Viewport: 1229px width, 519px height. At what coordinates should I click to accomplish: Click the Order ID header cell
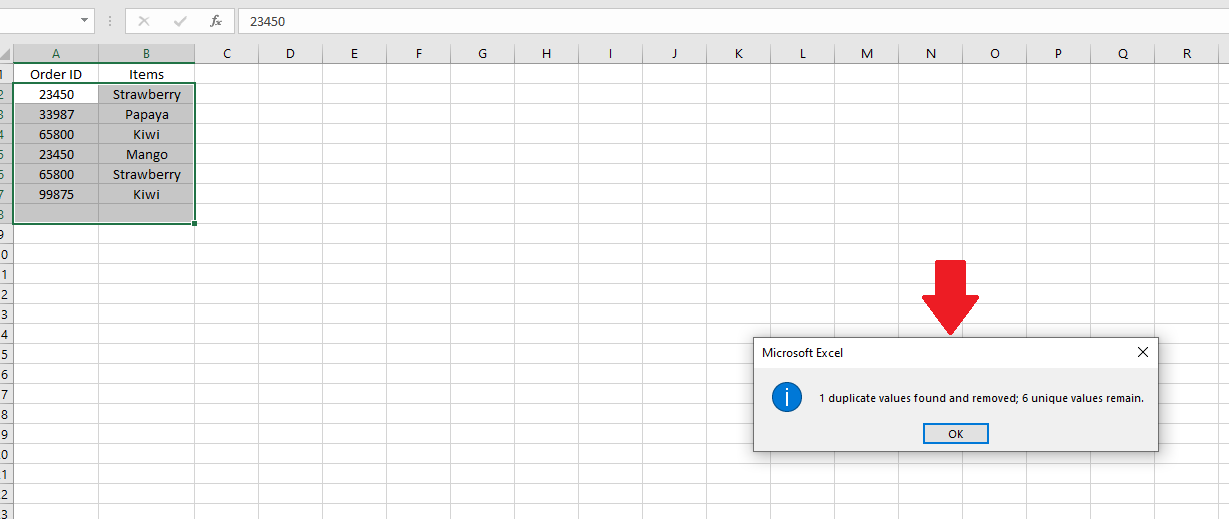coord(56,74)
